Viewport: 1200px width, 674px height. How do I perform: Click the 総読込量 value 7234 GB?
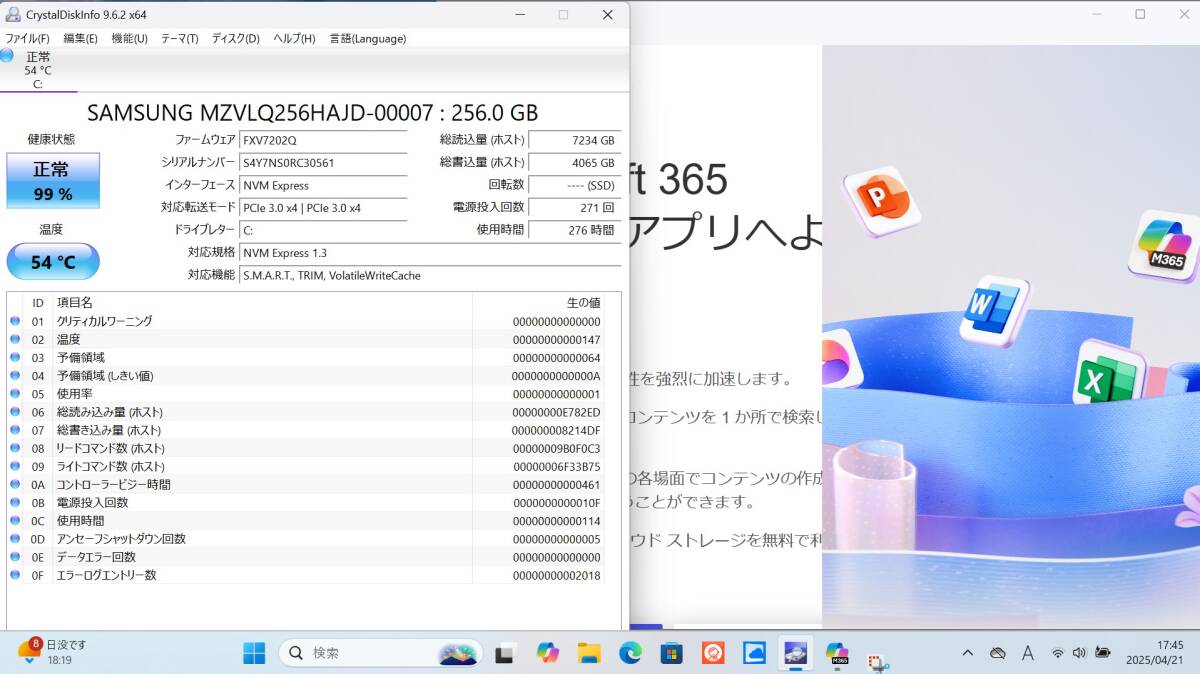[x=574, y=140]
